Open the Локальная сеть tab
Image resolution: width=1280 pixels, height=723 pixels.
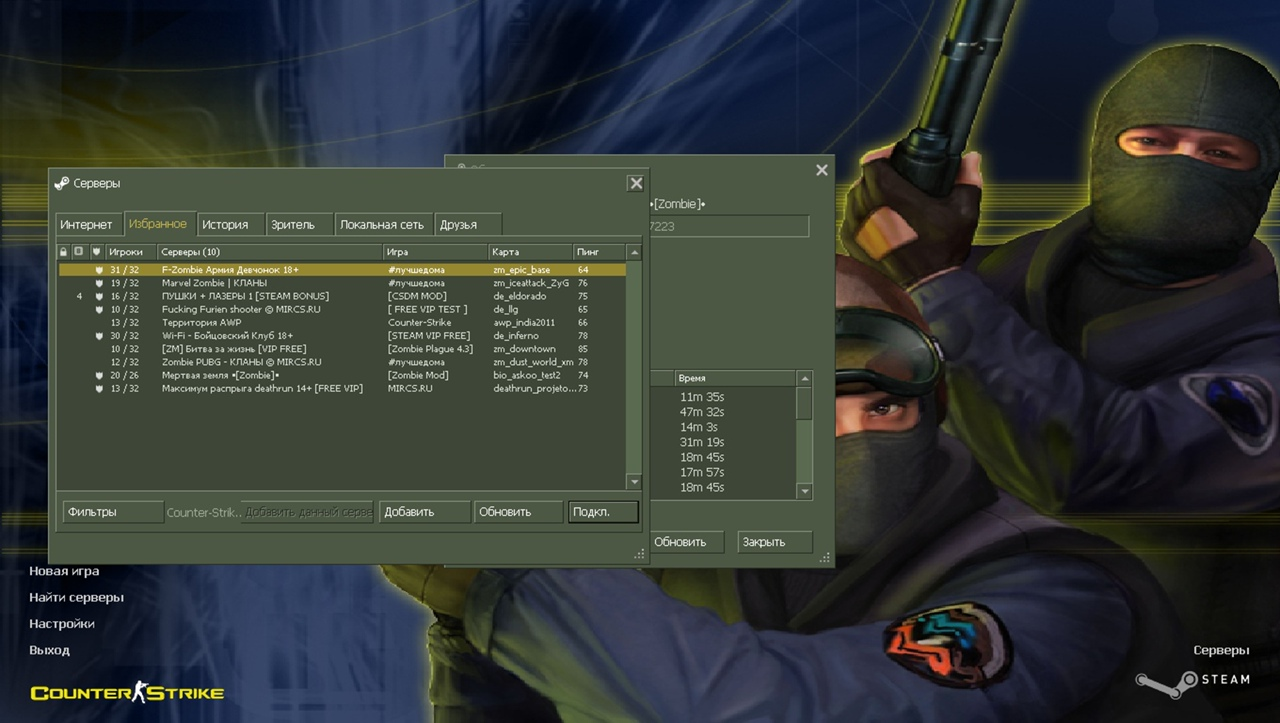(x=382, y=225)
